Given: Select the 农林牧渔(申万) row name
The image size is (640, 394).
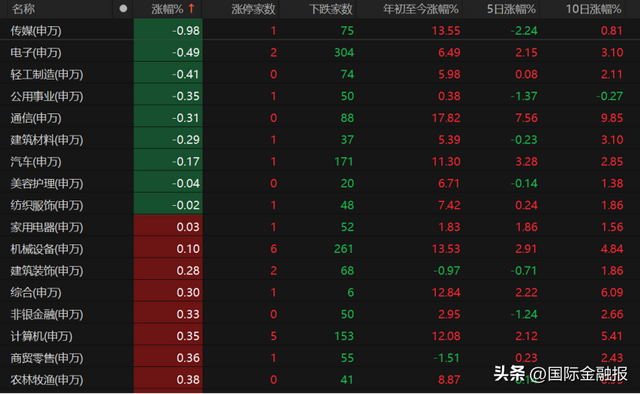Looking at the screenshot, I should pos(47,380).
